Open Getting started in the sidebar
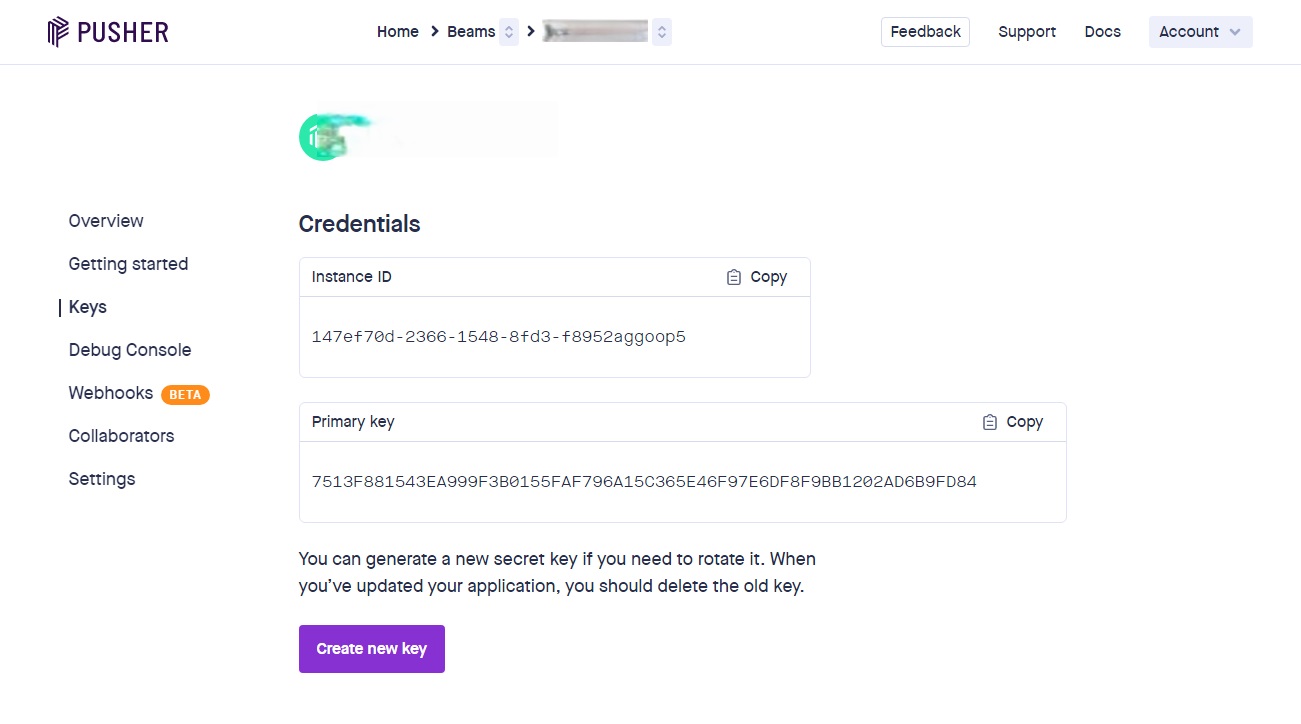The image size is (1301, 724). [128, 264]
